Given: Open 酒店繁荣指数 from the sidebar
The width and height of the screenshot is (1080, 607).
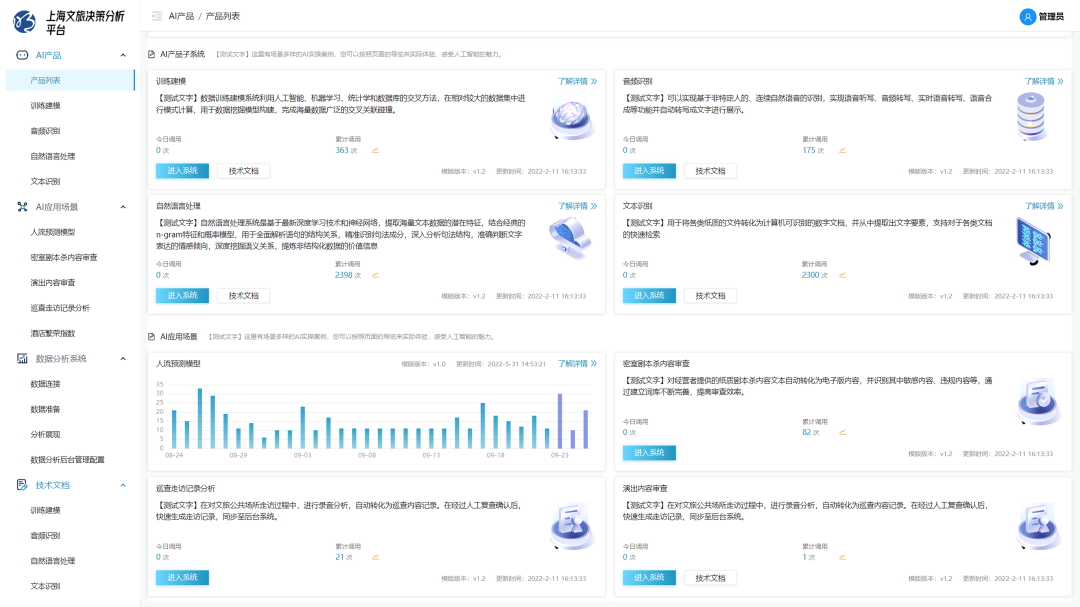Looking at the screenshot, I should click(52, 333).
